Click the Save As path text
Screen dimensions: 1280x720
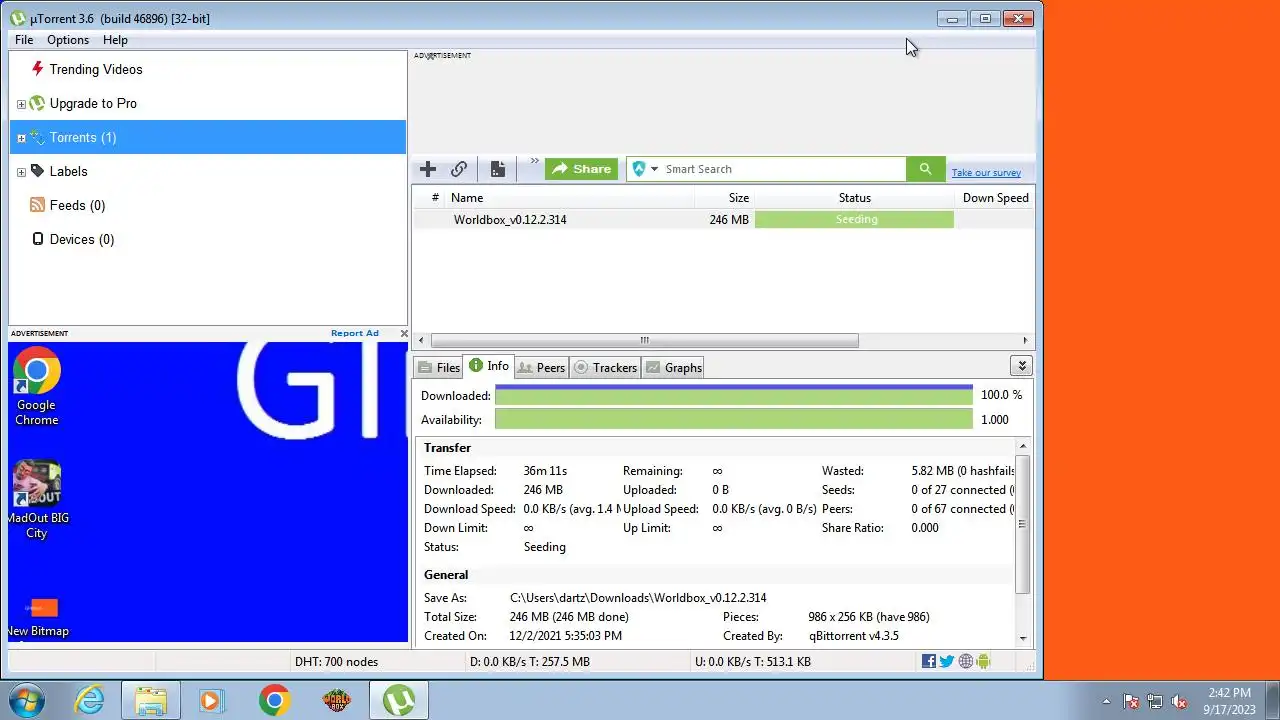[638, 598]
